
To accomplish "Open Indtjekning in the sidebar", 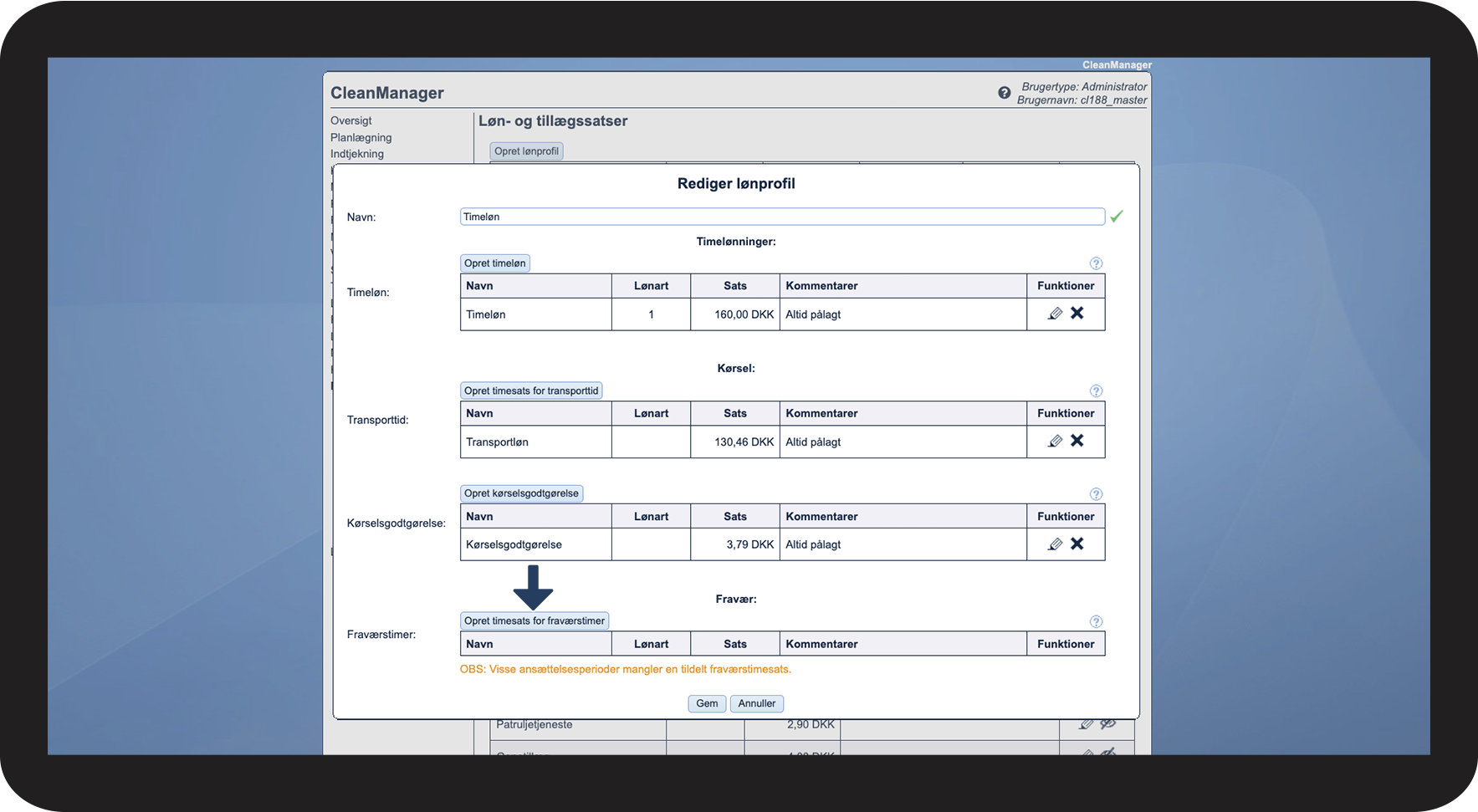I will (x=357, y=154).
